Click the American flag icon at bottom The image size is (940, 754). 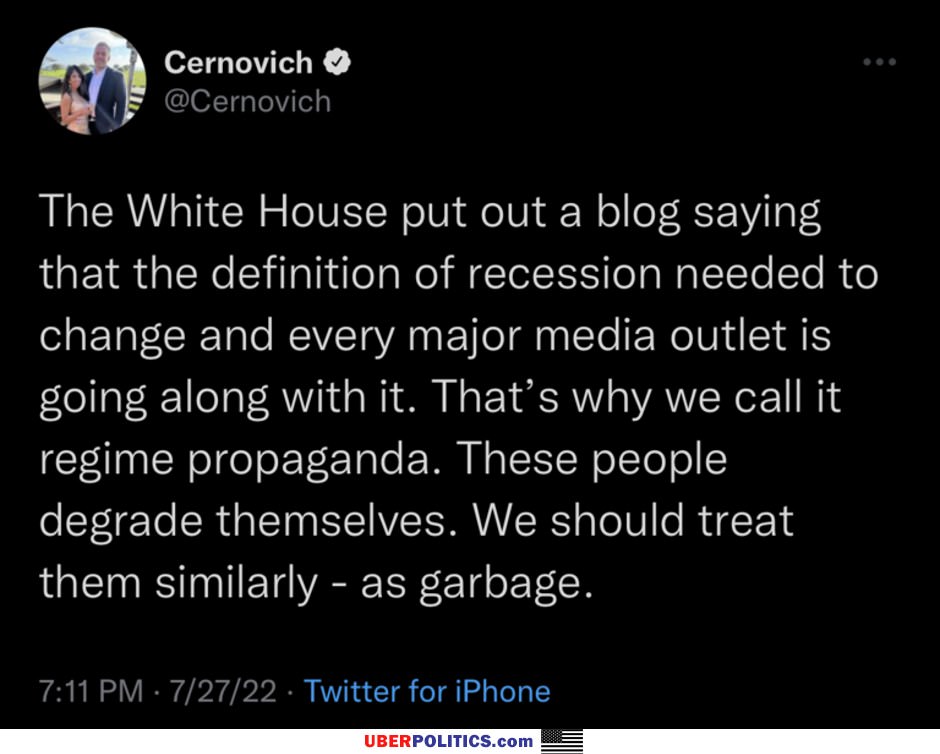click(562, 741)
